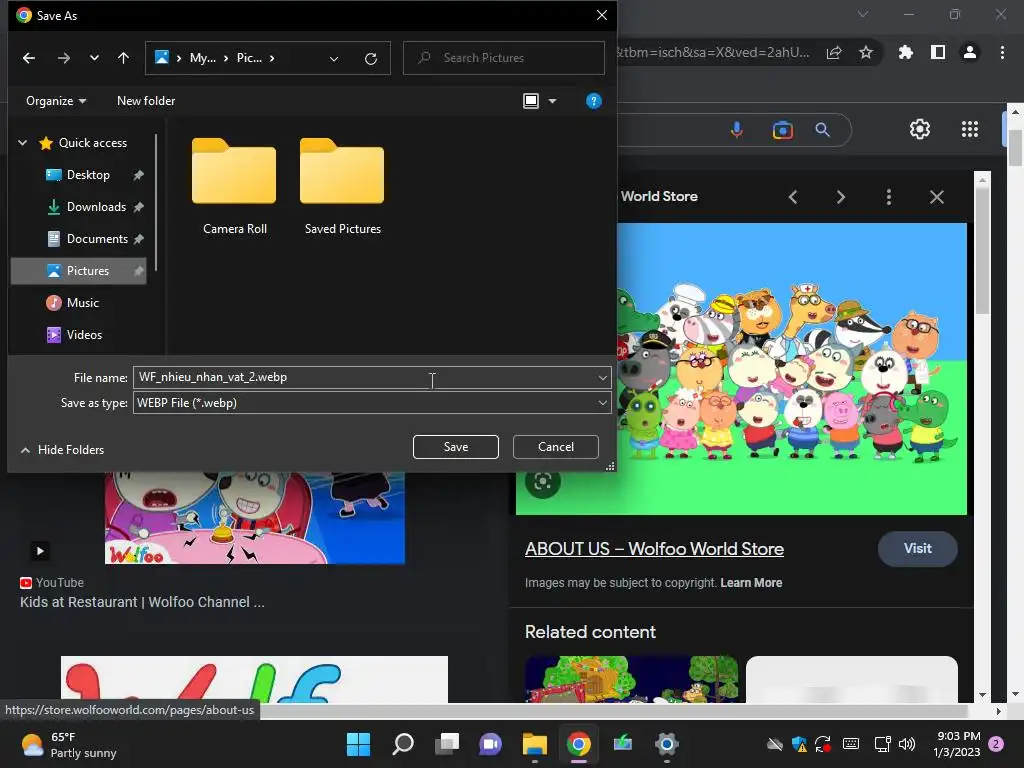Click the Search Pictures field
The width and height of the screenshot is (1024, 768).
(x=504, y=58)
